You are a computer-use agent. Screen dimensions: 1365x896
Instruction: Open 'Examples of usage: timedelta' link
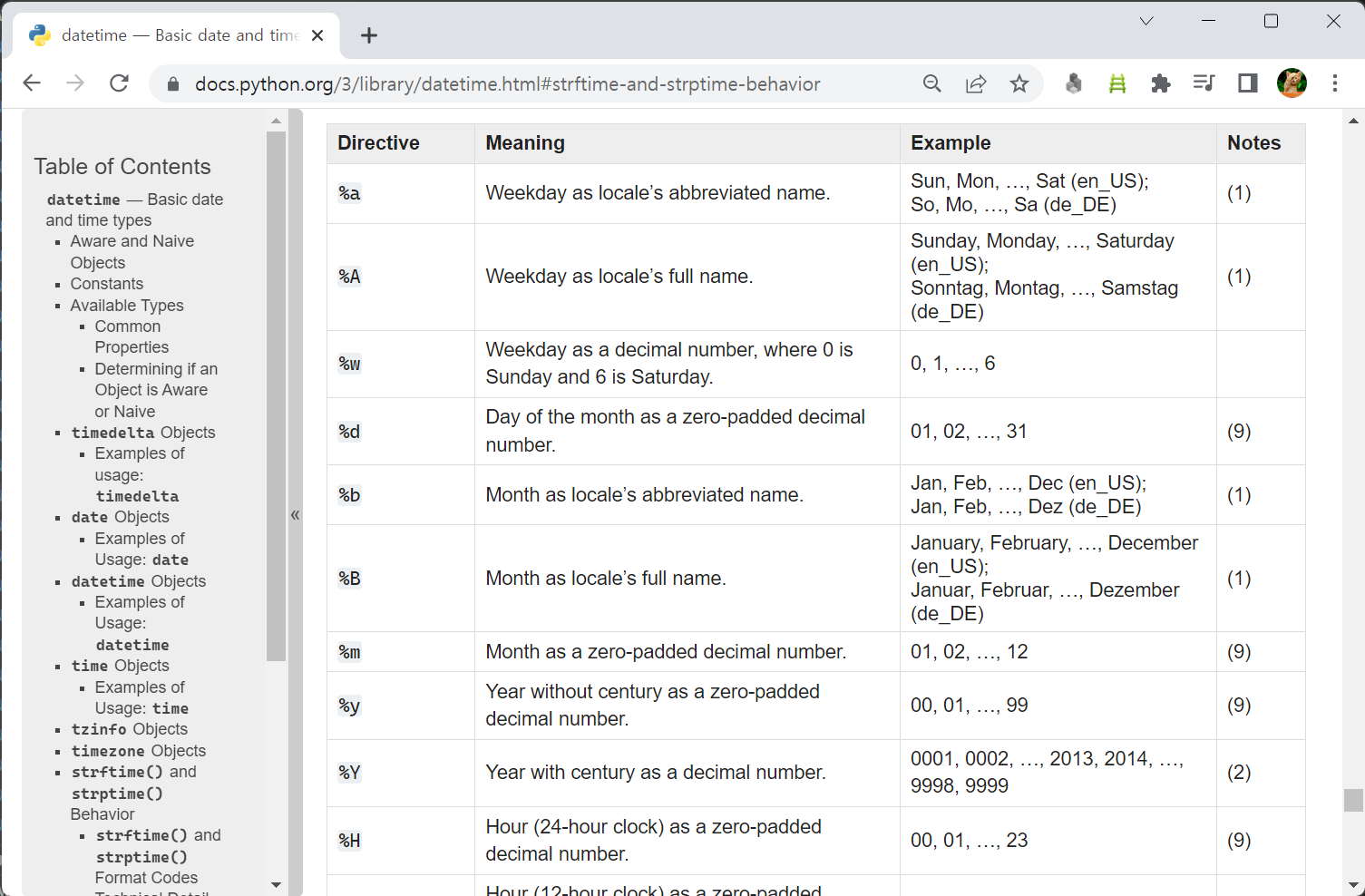pyautogui.click(x=139, y=474)
